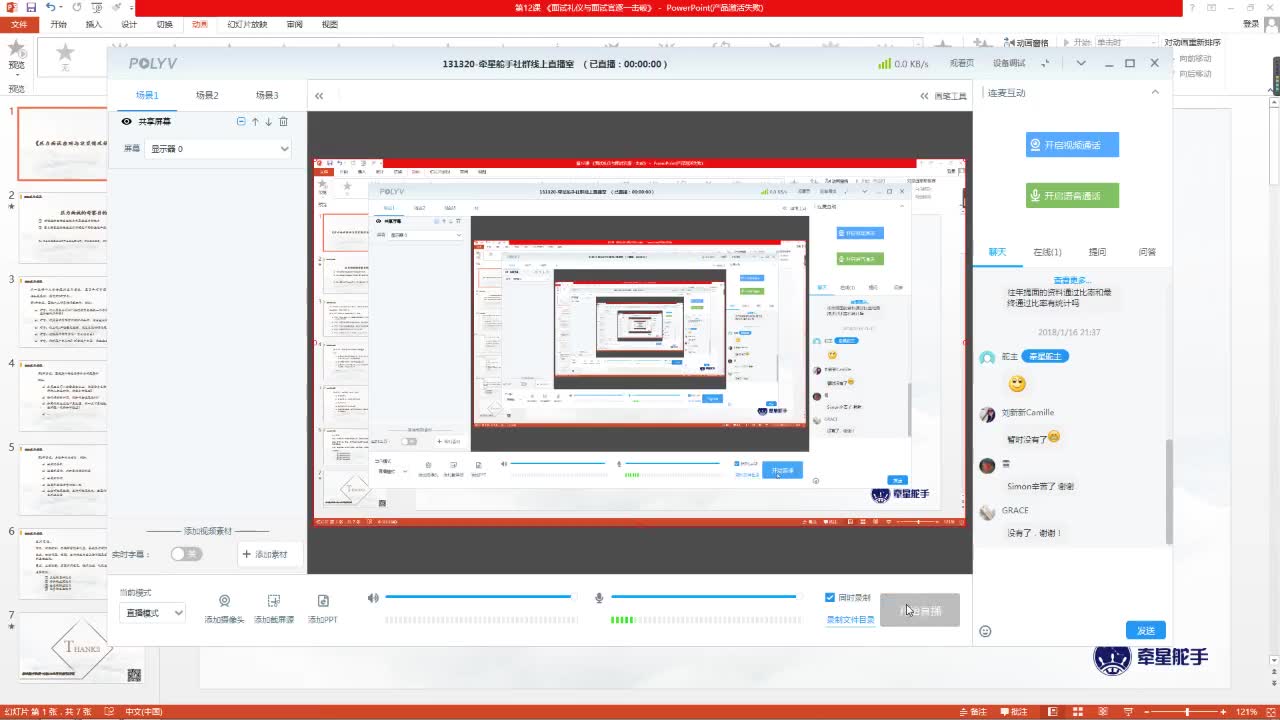
Task: Toggle the 实时字幕 subtitle switch
Action: (185, 553)
